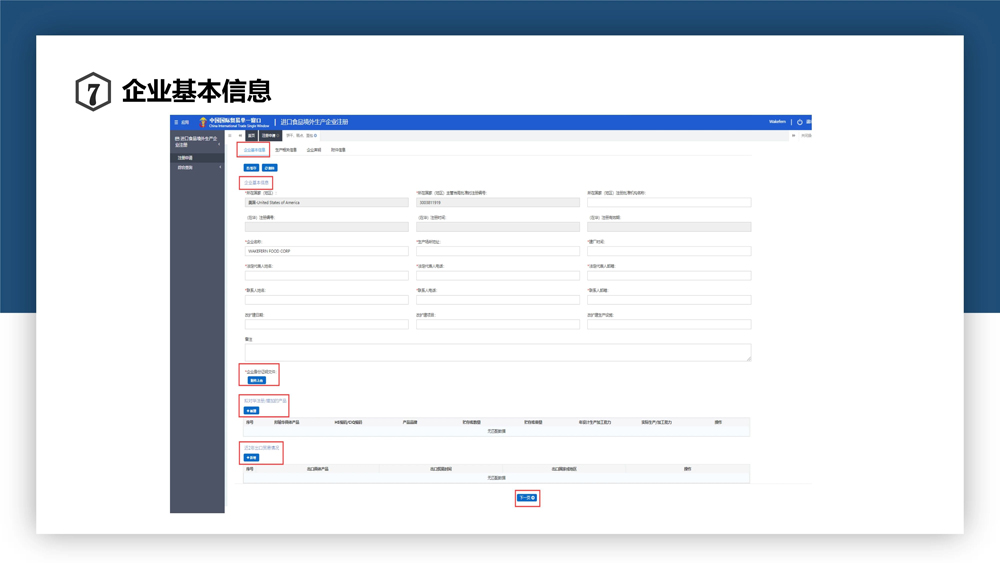Click the hexagon step 7 badge

[x=93, y=91]
